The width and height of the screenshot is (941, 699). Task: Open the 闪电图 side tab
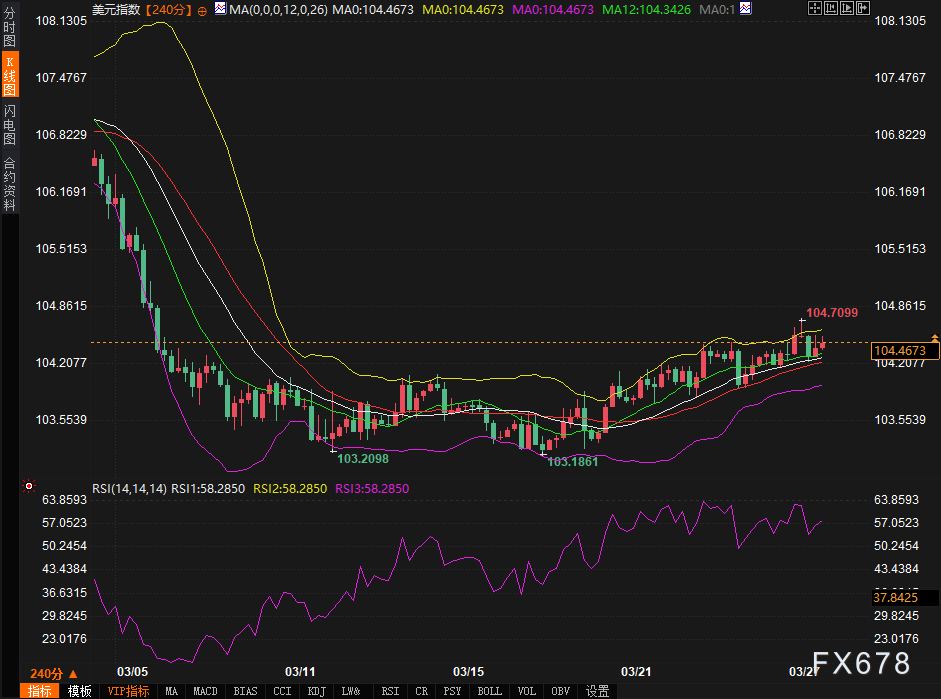point(9,124)
